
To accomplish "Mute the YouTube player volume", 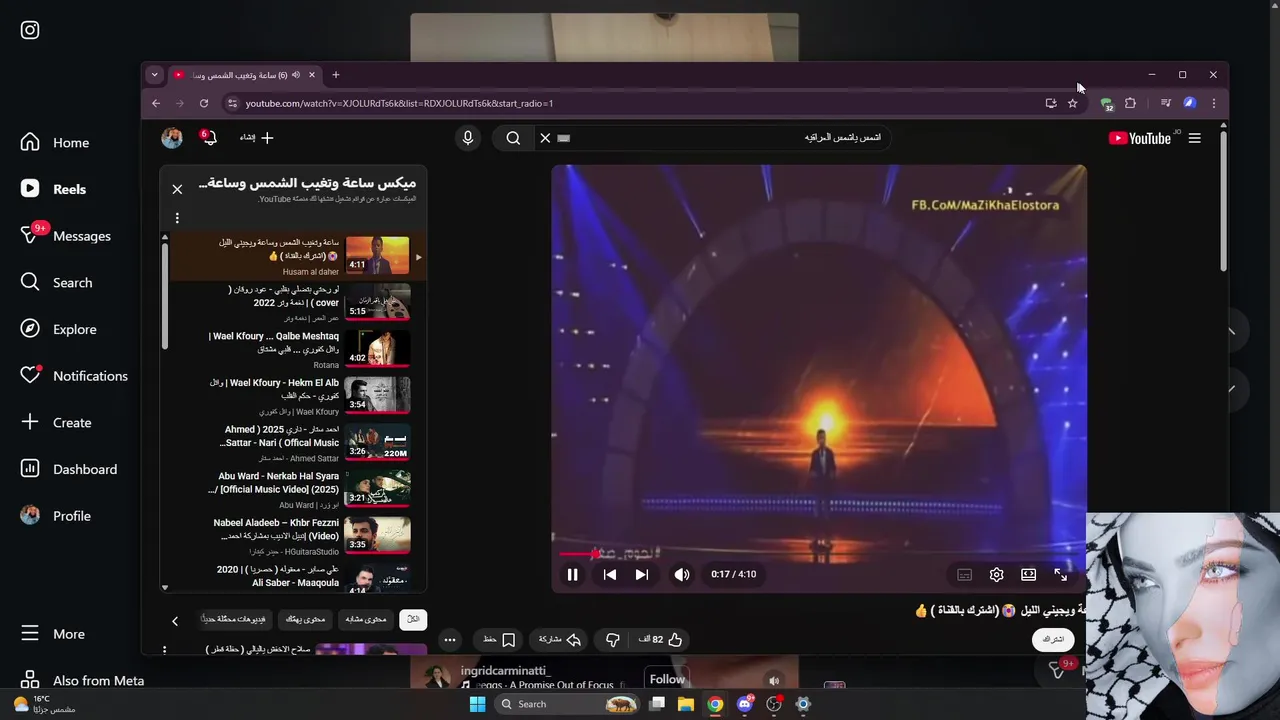I will coord(681,575).
